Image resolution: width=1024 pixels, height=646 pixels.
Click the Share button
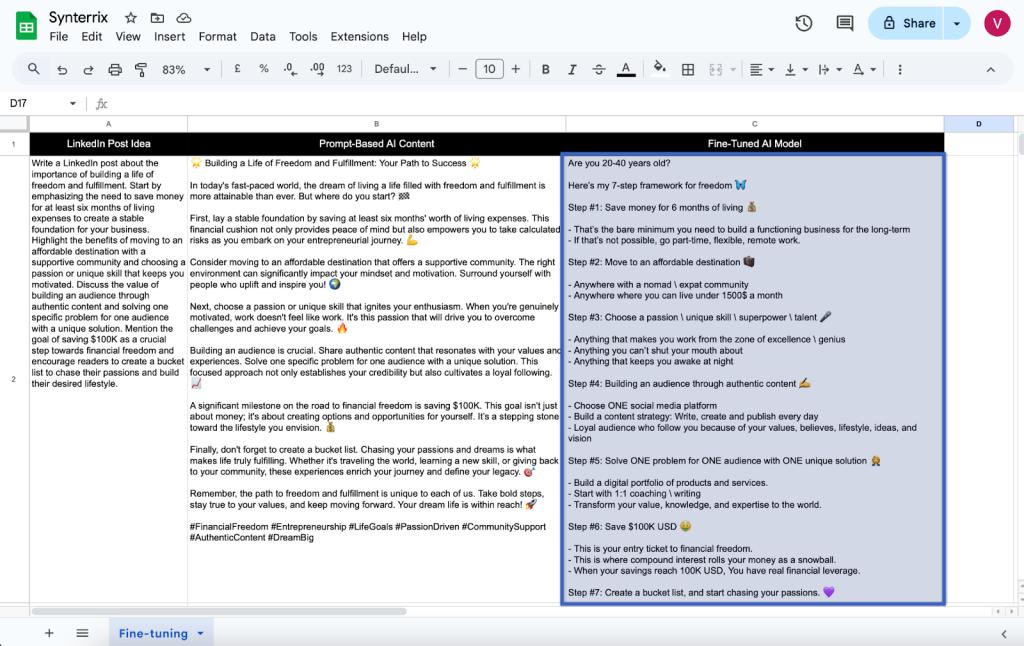[906, 24]
